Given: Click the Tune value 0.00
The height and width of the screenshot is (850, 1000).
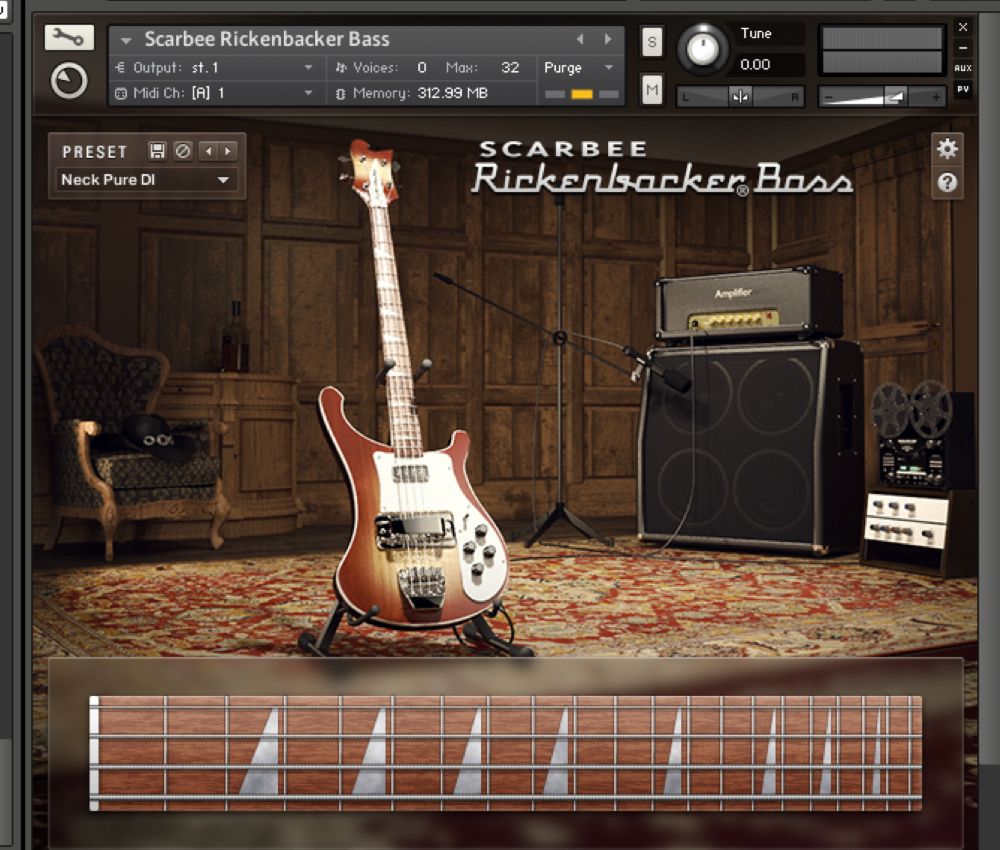Looking at the screenshot, I should (755, 64).
